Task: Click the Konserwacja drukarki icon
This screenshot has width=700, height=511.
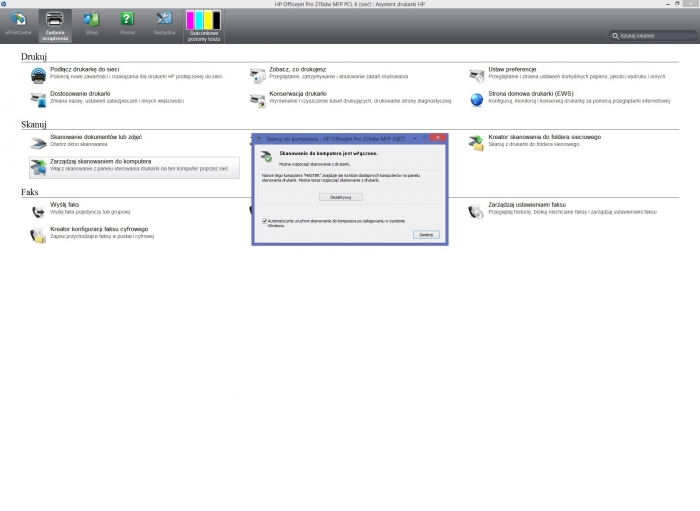Action: (x=258, y=99)
